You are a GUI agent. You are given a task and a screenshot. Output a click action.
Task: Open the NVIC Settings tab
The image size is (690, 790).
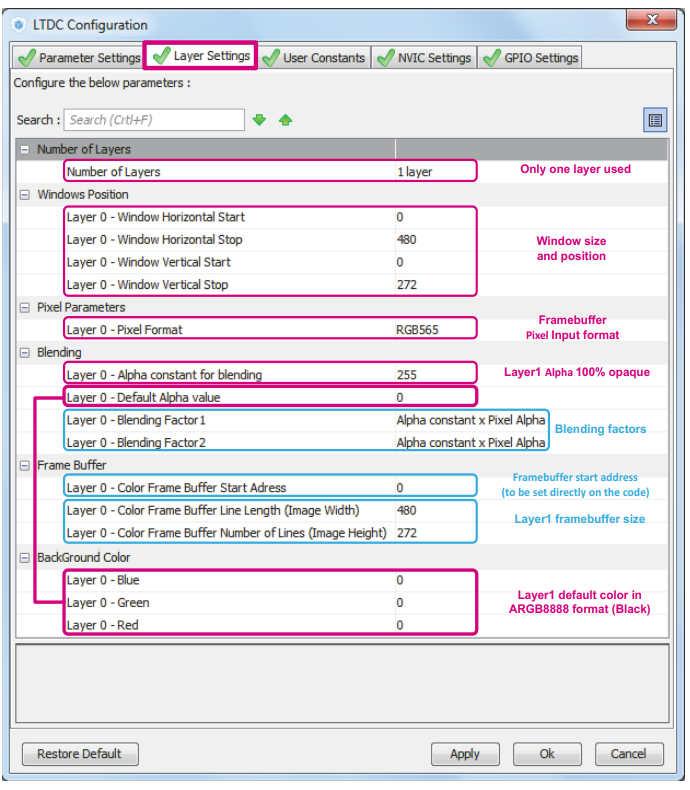point(423,58)
